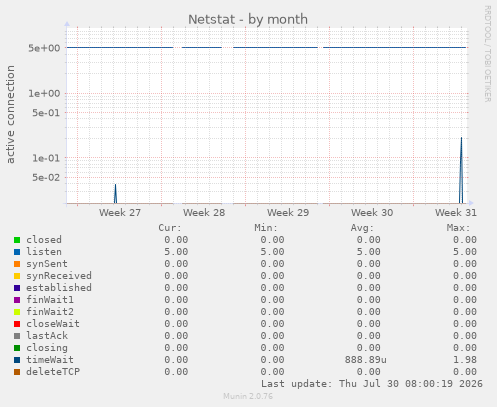
Task: Click the purple finWait1 legend swatch
Action: 17,300
